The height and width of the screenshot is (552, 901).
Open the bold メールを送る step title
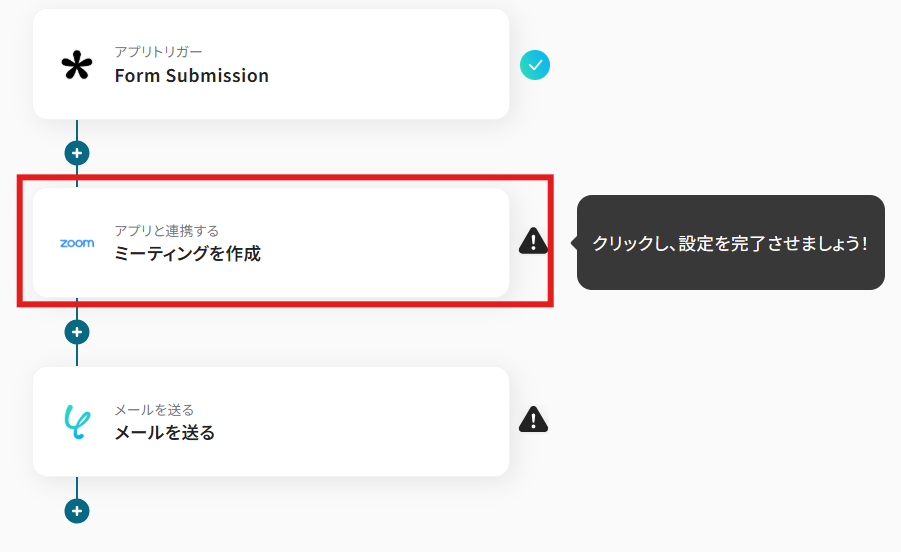coord(164,433)
